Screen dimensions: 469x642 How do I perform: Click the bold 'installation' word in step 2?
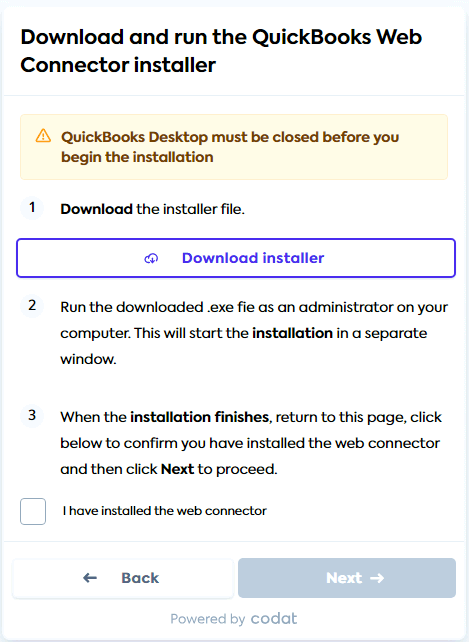(292, 333)
